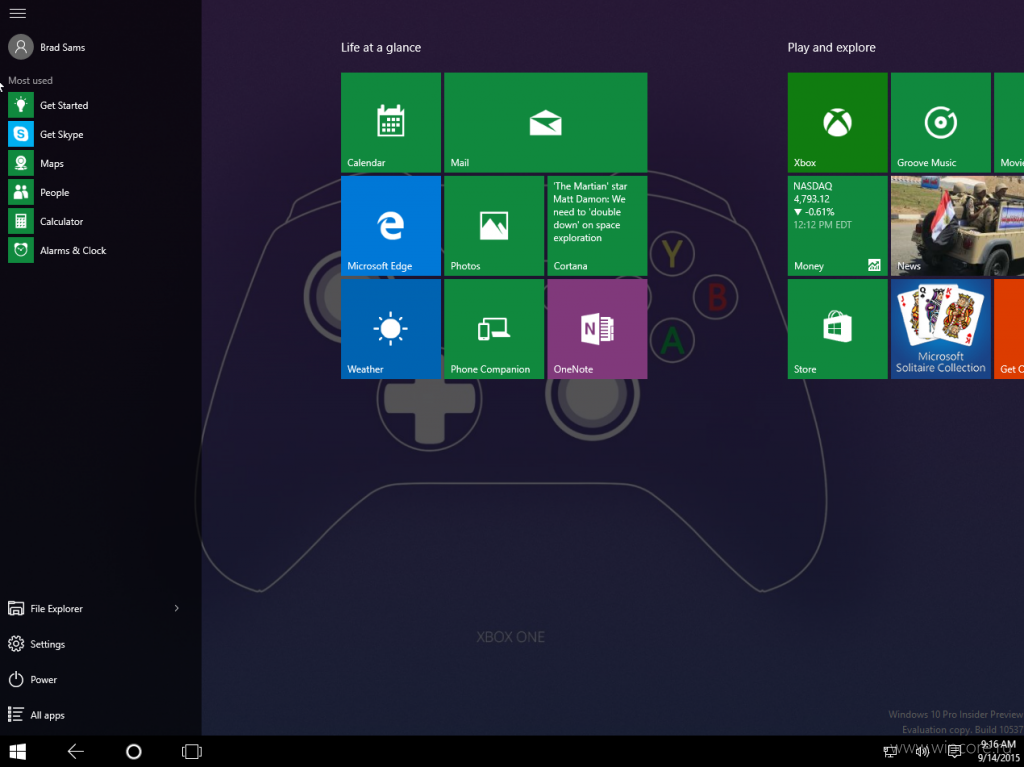Open Calculator from most used list
1024x767 pixels.
tap(46, 221)
